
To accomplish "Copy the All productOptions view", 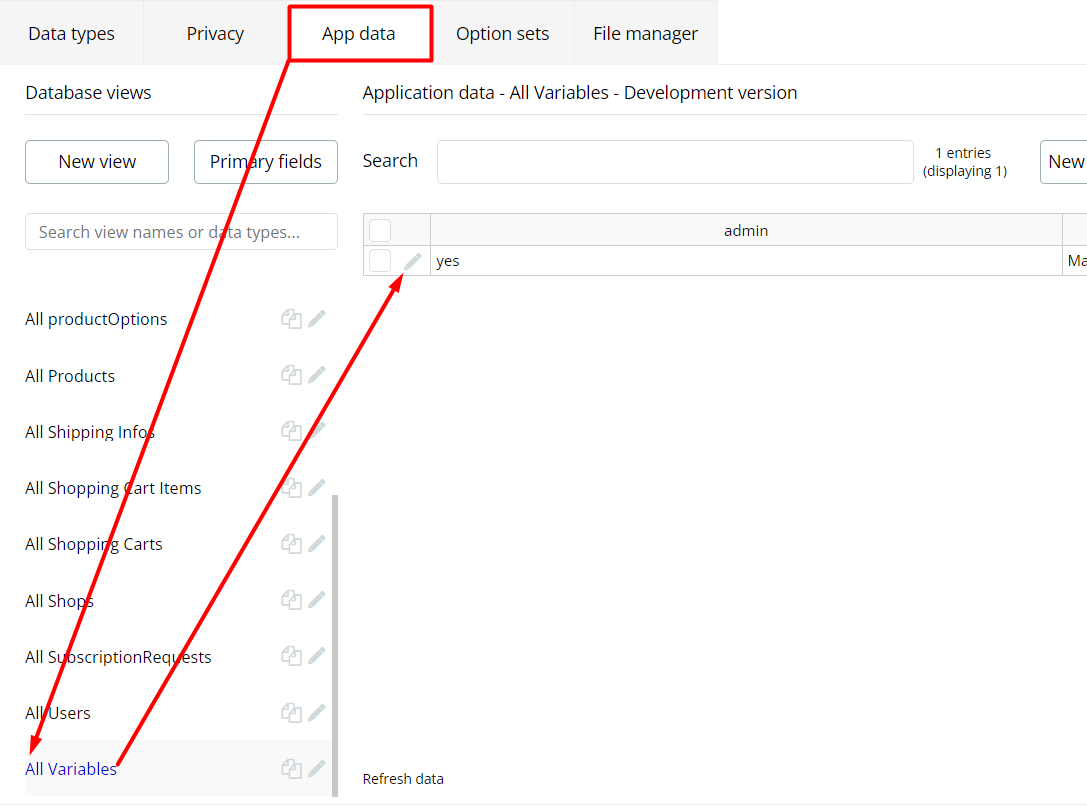I will [291, 319].
